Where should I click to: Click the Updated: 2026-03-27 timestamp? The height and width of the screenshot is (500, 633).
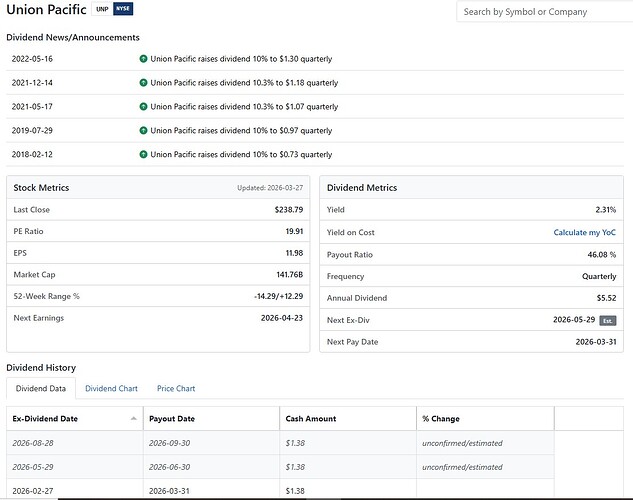click(270, 188)
